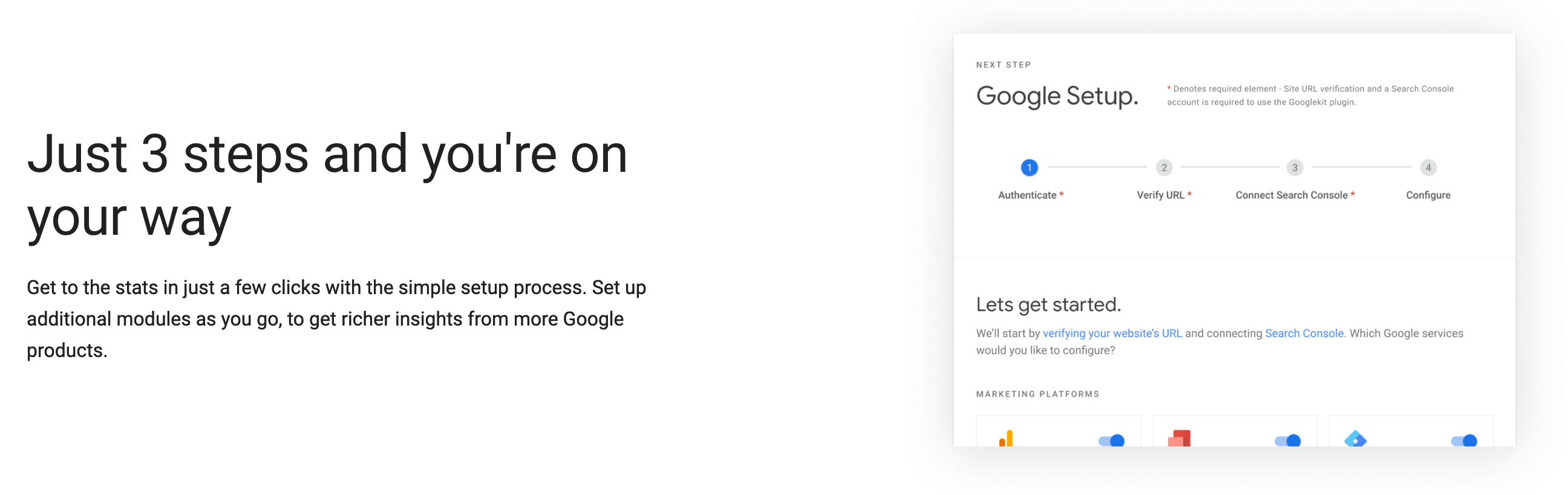Open the Search Console link

pos(1304,333)
